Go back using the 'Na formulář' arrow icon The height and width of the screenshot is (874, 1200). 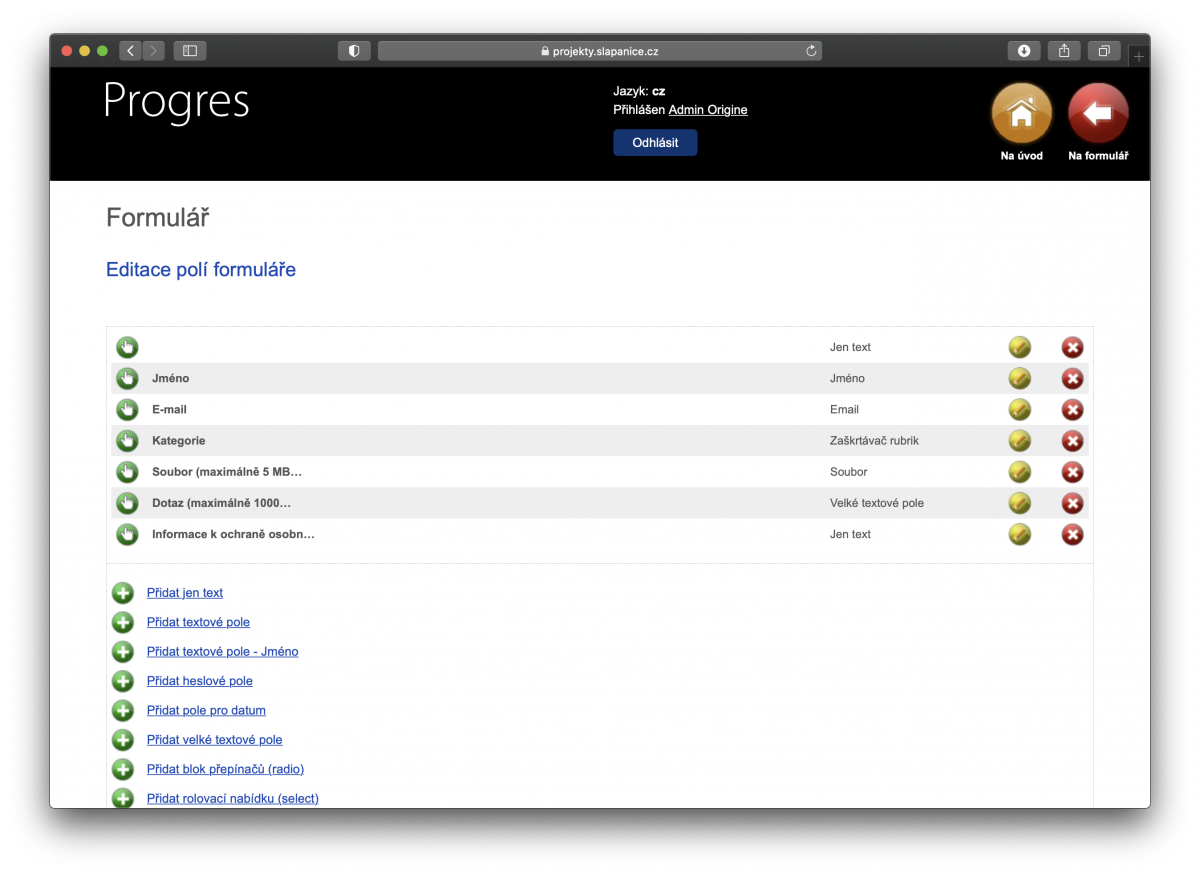pos(1097,113)
